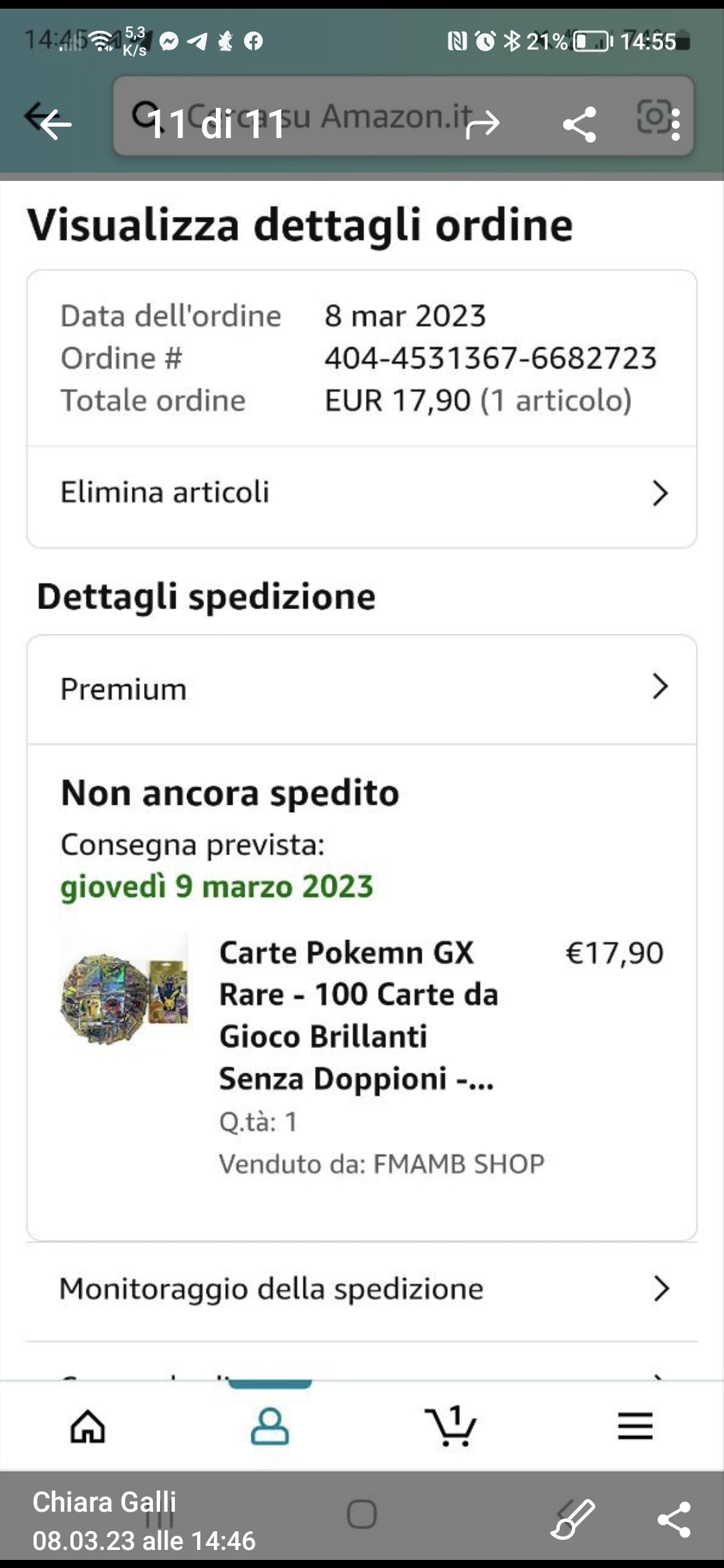The height and width of the screenshot is (1568, 724).
Task: Open Monitoraggio della spedizione
Action: point(271,1289)
